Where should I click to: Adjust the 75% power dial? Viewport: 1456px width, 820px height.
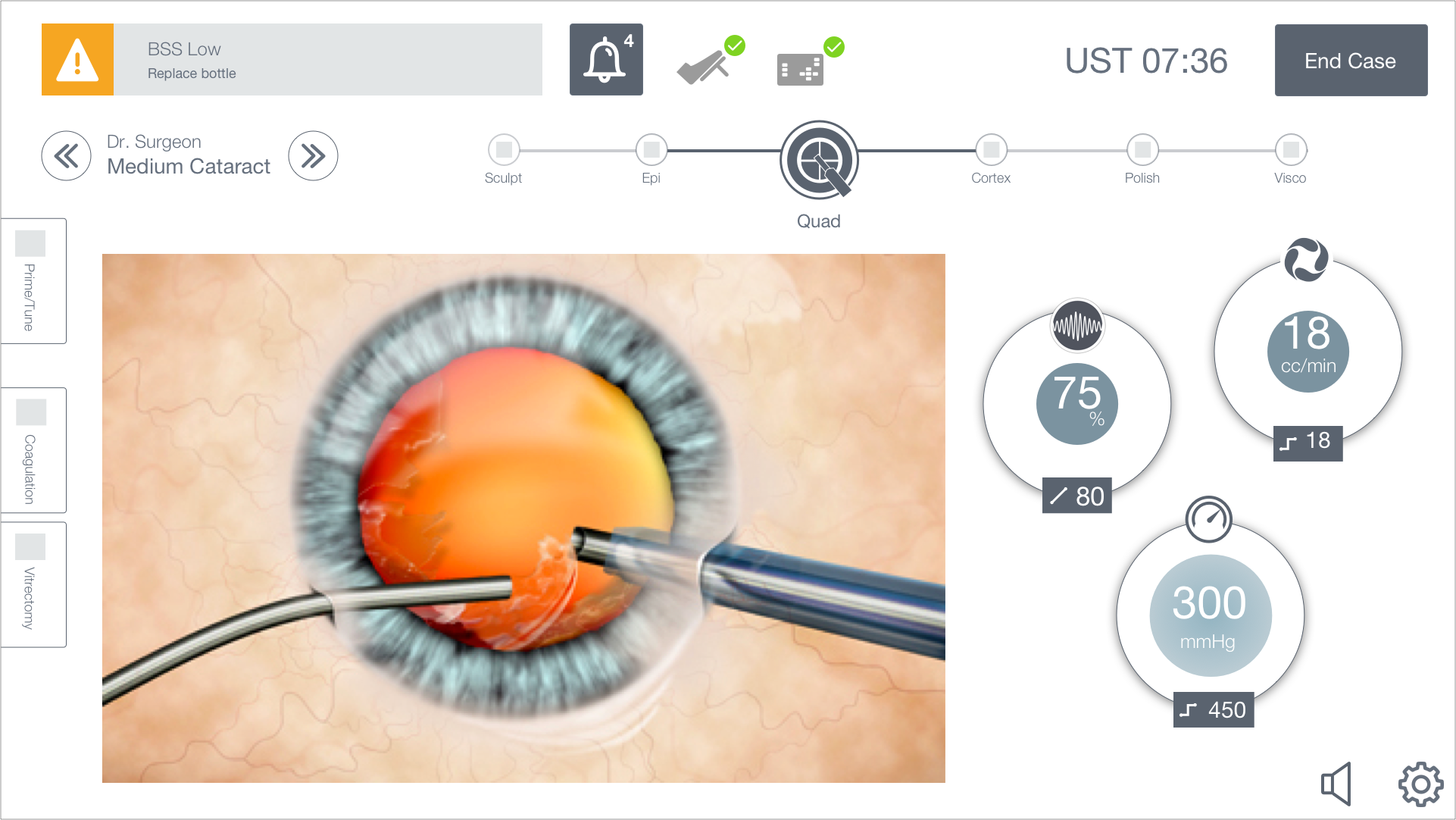1076,404
